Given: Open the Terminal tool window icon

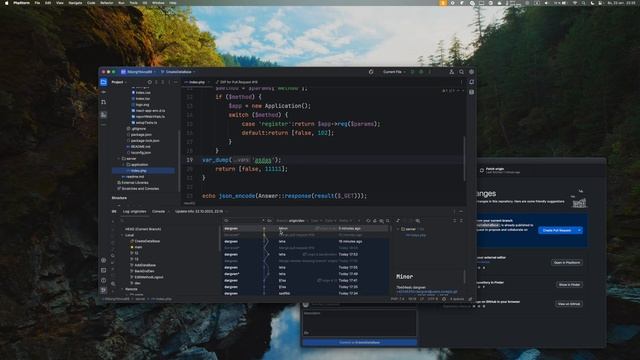Looking at the screenshot, I should click(x=104, y=270).
